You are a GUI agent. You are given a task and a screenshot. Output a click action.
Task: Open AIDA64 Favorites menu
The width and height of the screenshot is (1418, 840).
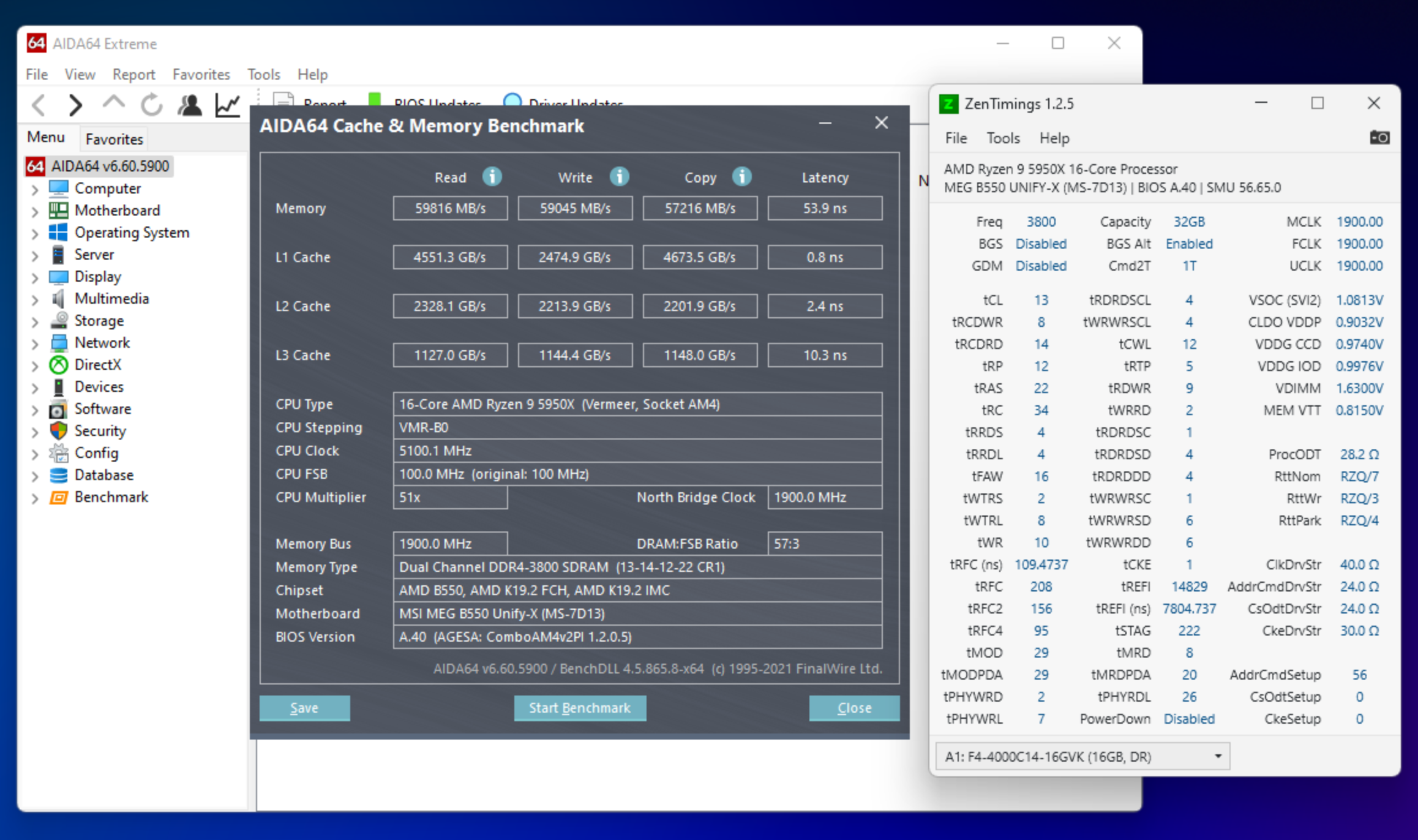coord(201,74)
